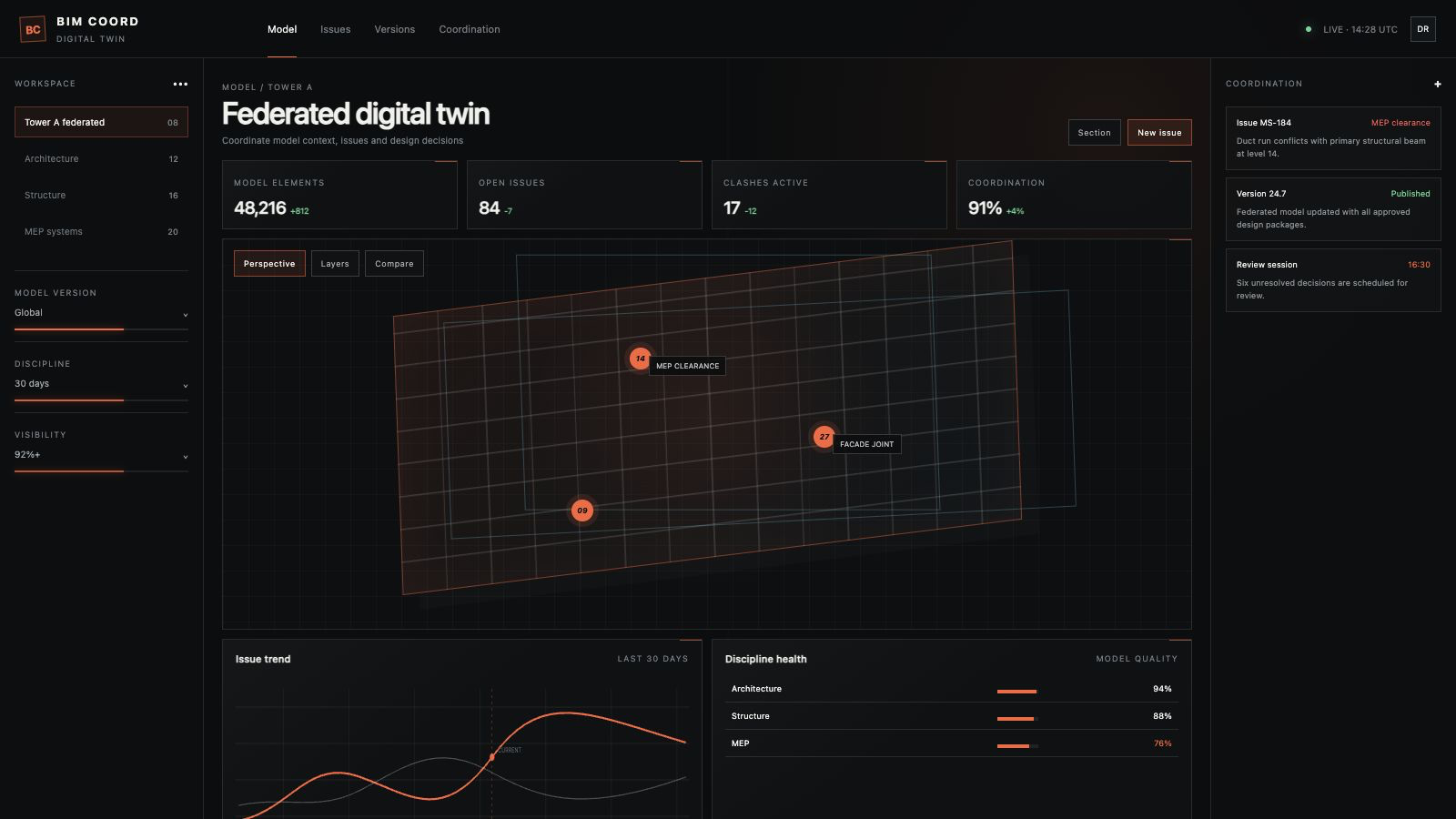Viewport: 1456px width, 819px height.
Task: Select clash marker 14 on model
Action: (640, 359)
